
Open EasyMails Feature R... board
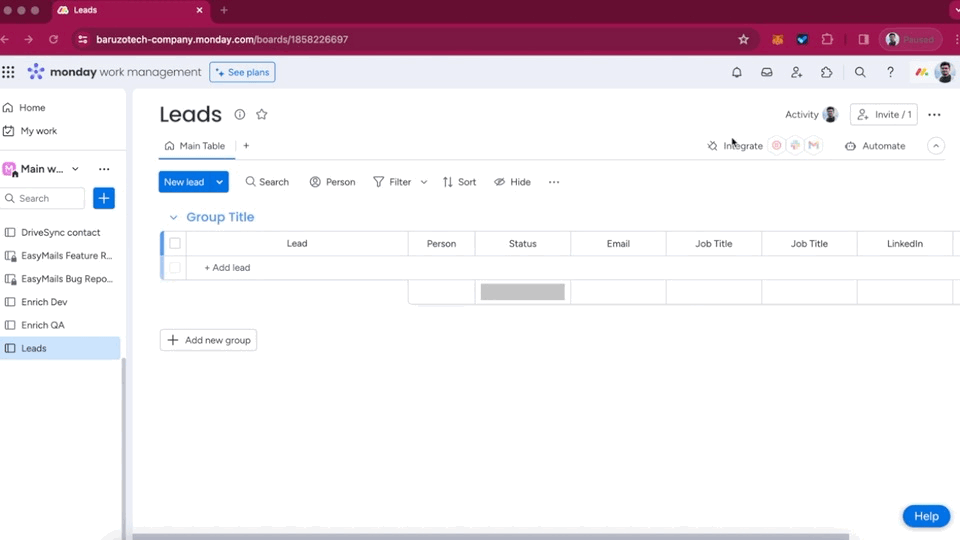coord(60,256)
